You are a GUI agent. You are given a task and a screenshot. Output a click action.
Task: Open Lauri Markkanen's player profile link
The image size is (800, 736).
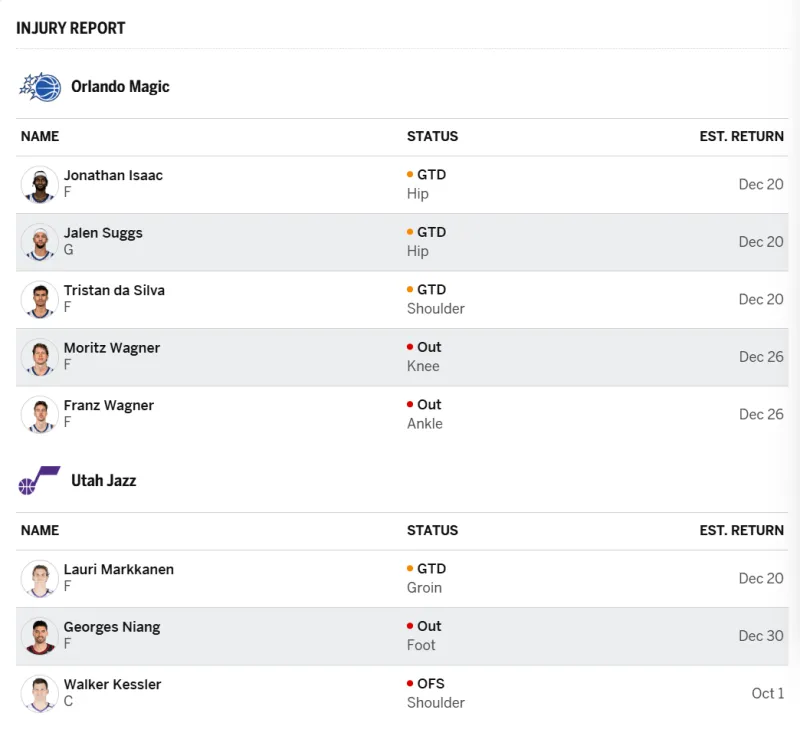pyautogui.click(x=119, y=569)
